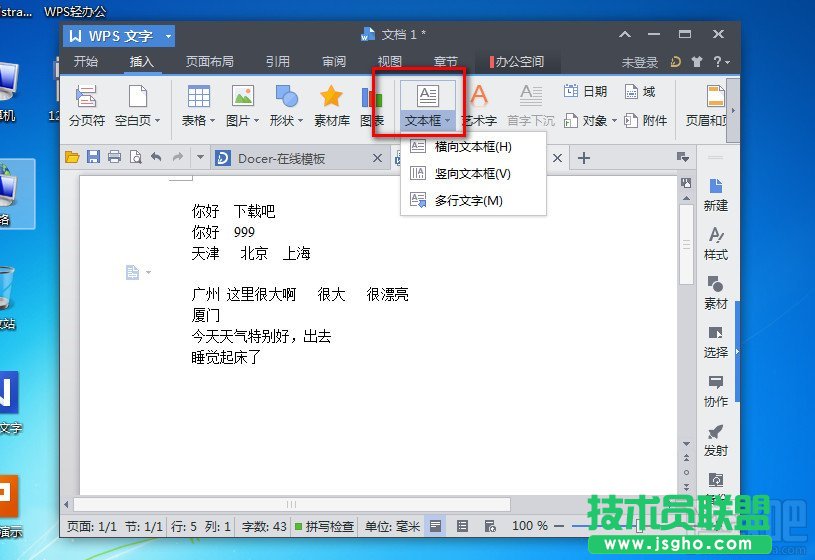Switch to the 页面布局 ribbon tab
The image size is (815, 560).
point(209,62)
